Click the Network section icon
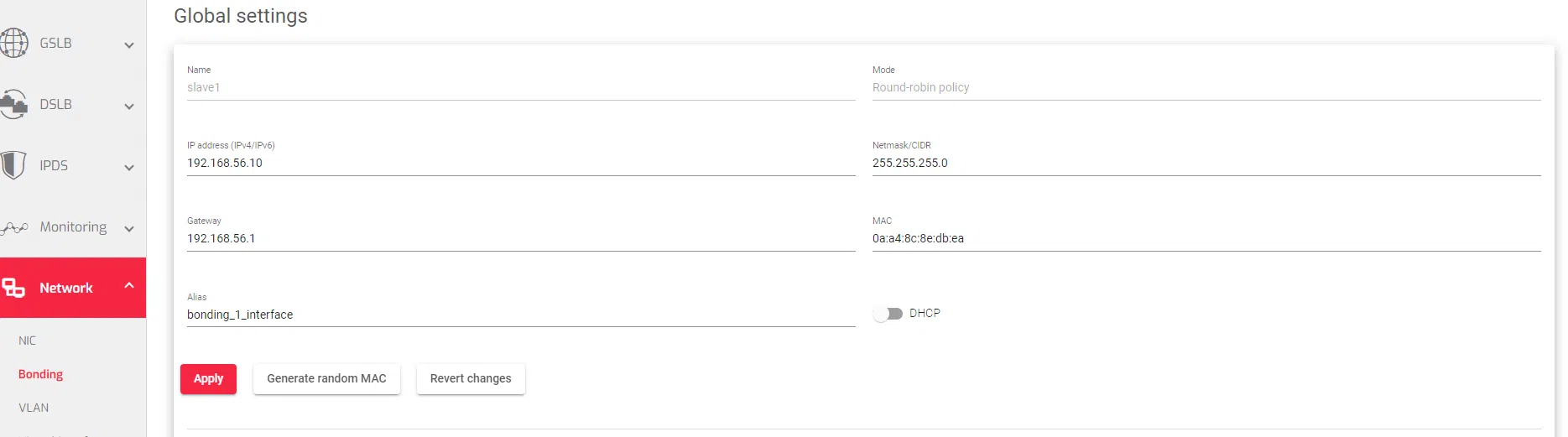This screenshot has height=437, width=1568. coord(13,288)
